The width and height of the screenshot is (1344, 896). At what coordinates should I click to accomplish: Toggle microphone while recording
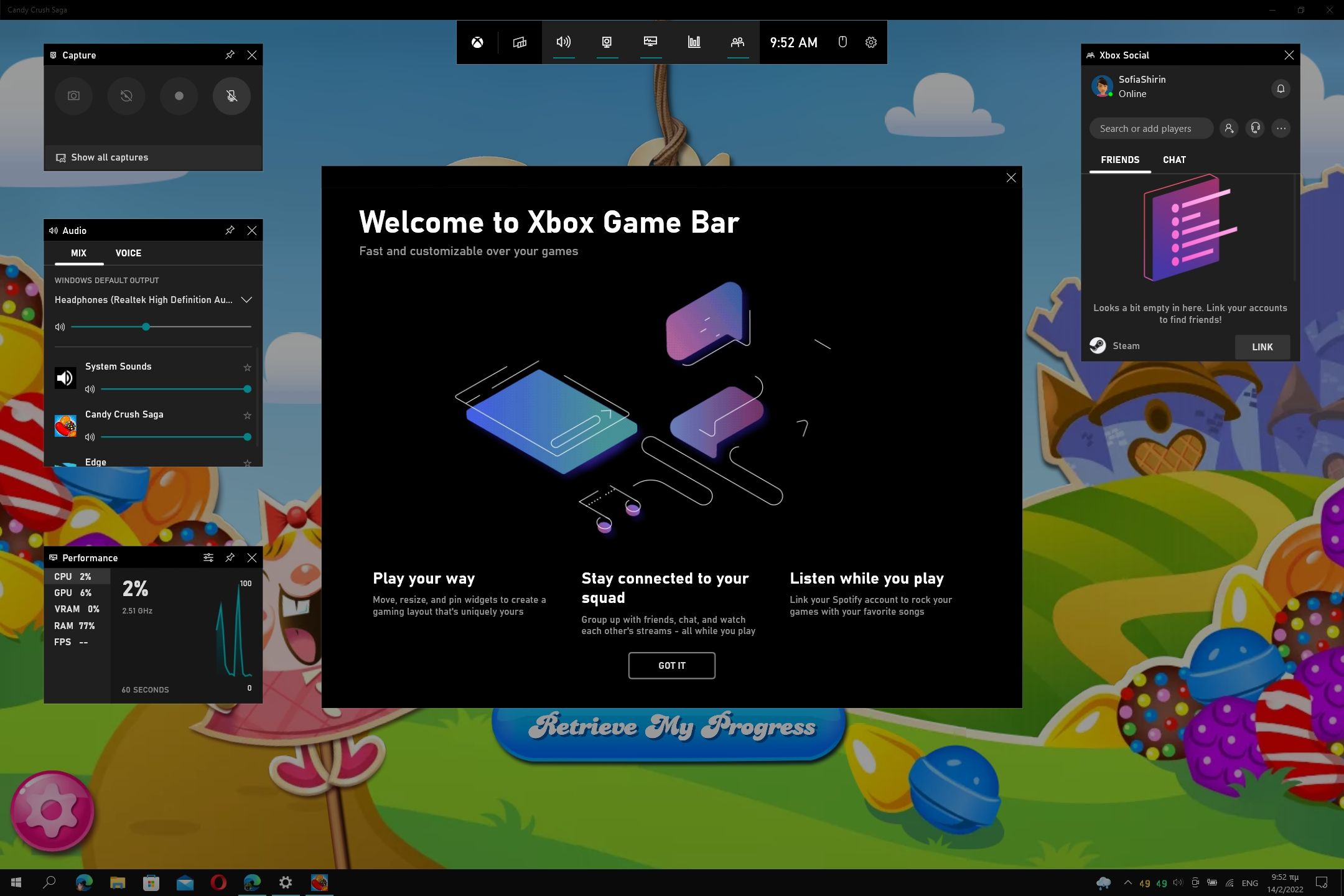(x=231, y=96)
